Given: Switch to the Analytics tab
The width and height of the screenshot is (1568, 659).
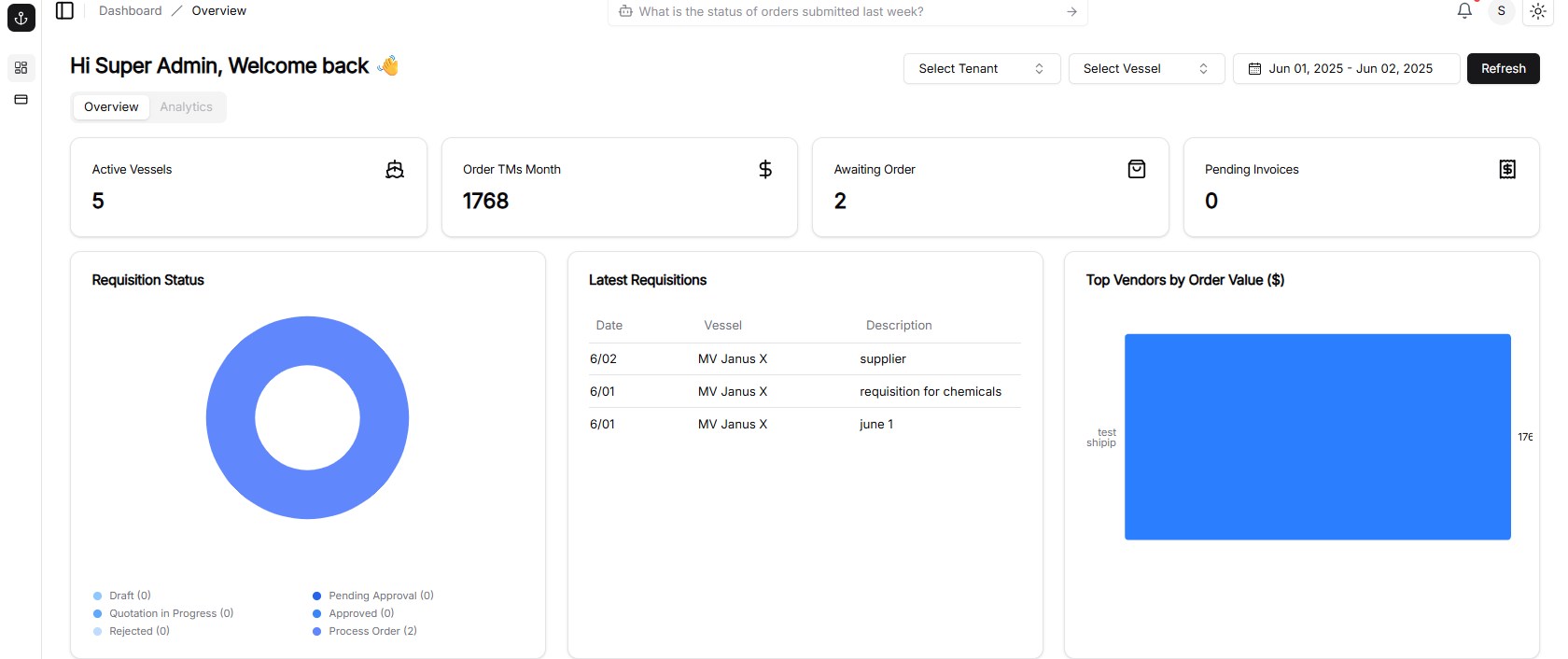Looking at the screenshot, I should [186, 106].
